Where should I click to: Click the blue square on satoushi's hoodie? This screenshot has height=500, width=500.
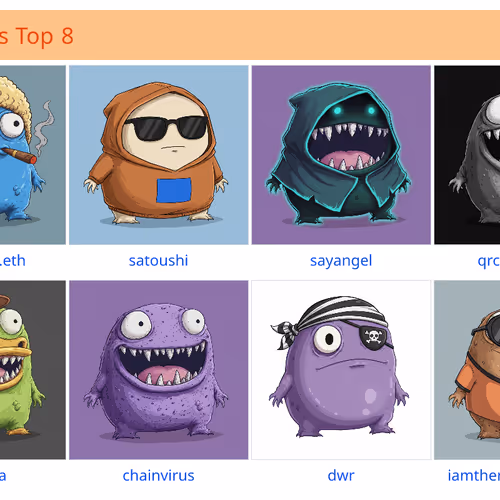point(174,190)
